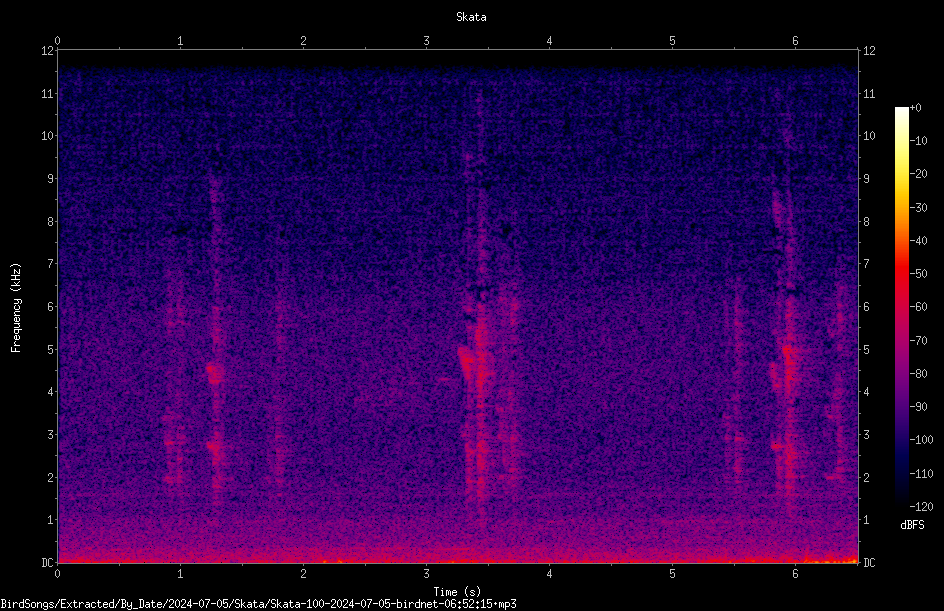Click the 'Time (s)' axis label
Image resolution: width=944 pixels, height=611 pixels.
click(x=457, y=592)
